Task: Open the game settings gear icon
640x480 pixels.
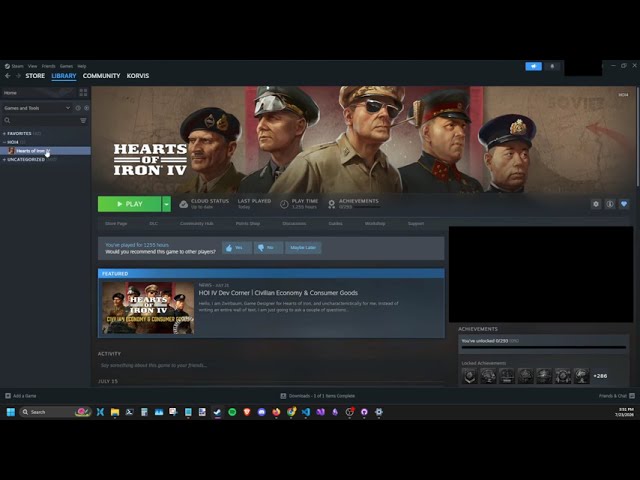Action: click(596, 204)
